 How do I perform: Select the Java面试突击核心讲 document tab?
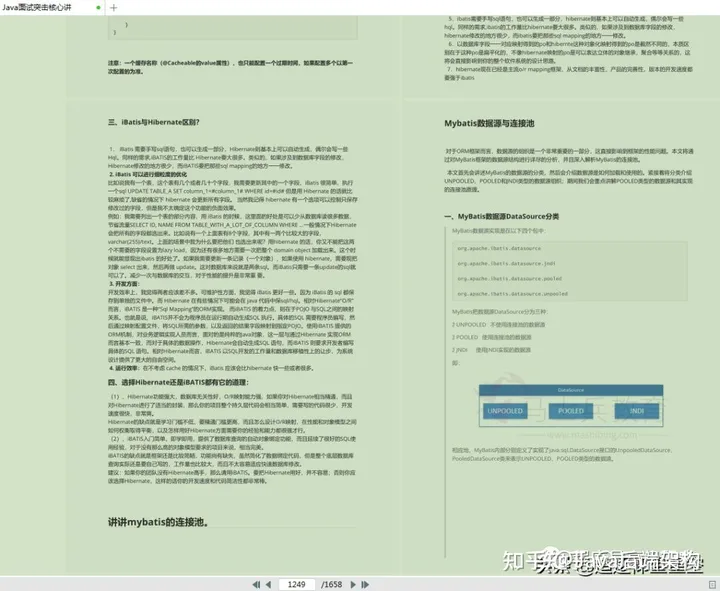51,7
